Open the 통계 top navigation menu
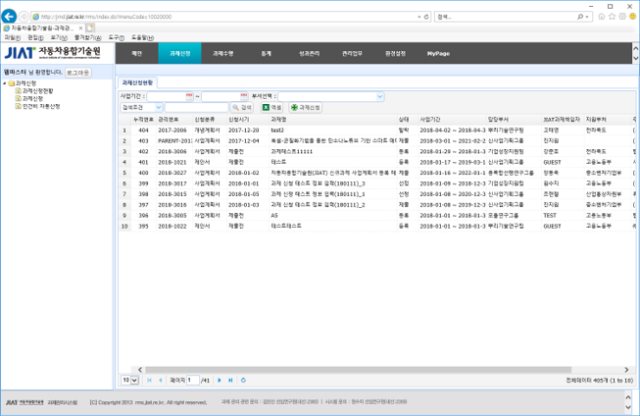Image resolution: width=640 pixels, height=416 pixels. coord(266,52)
